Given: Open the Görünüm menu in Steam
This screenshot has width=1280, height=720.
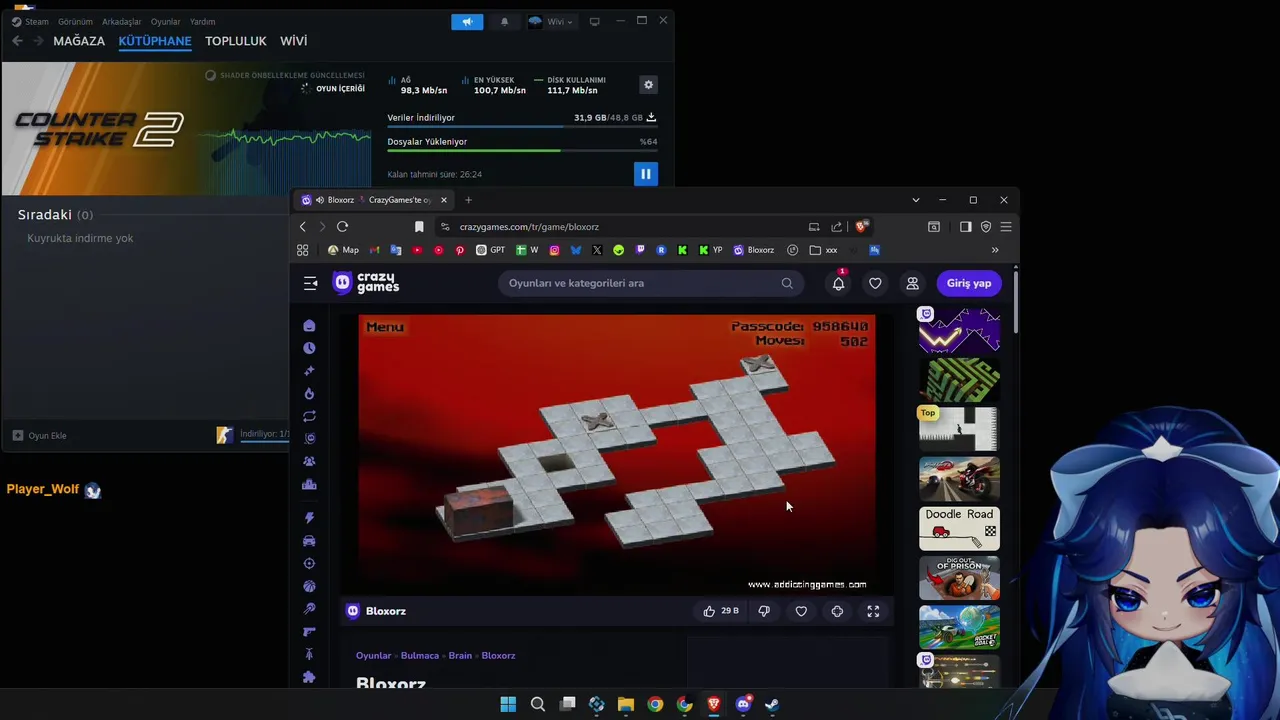Looking at the screenshot, I should 75,21.
